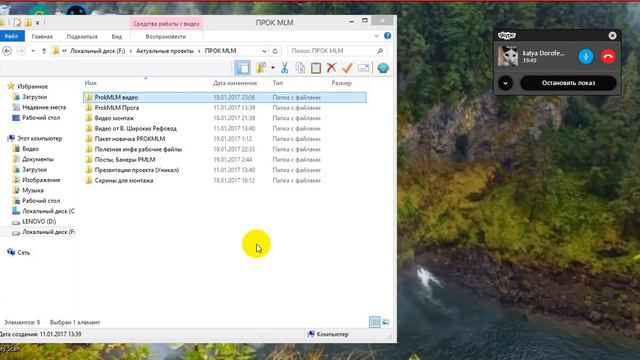Click Актуальные проекты in the address path
The image size is (640, 360).
165,51
